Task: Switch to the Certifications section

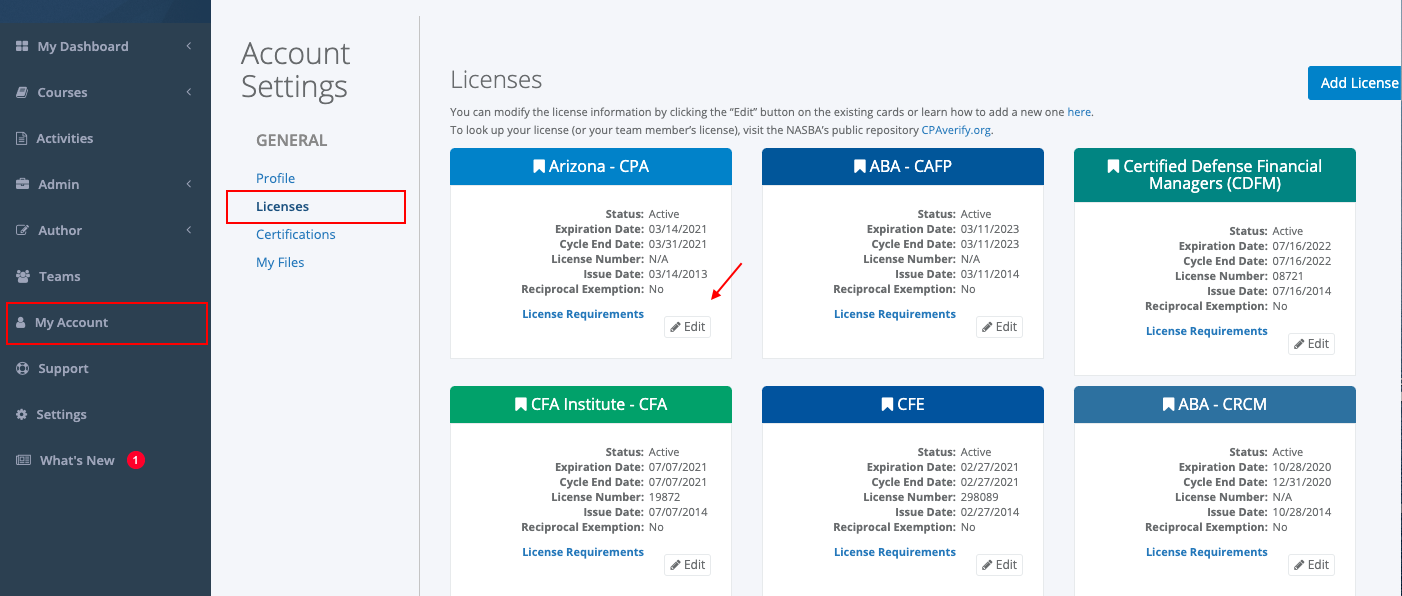Action: point(296,234)
